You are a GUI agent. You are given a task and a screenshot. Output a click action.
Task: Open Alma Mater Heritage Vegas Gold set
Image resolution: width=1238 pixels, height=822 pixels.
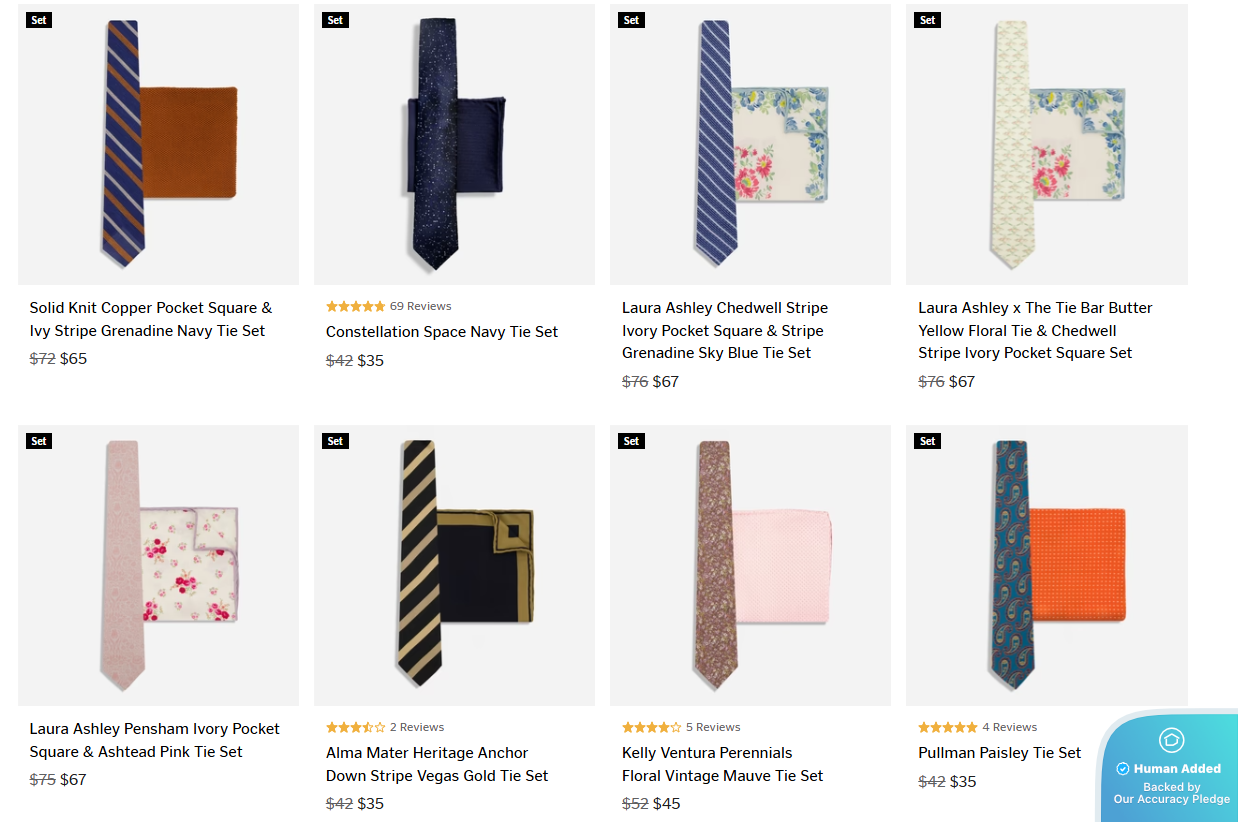click(437, 764)
